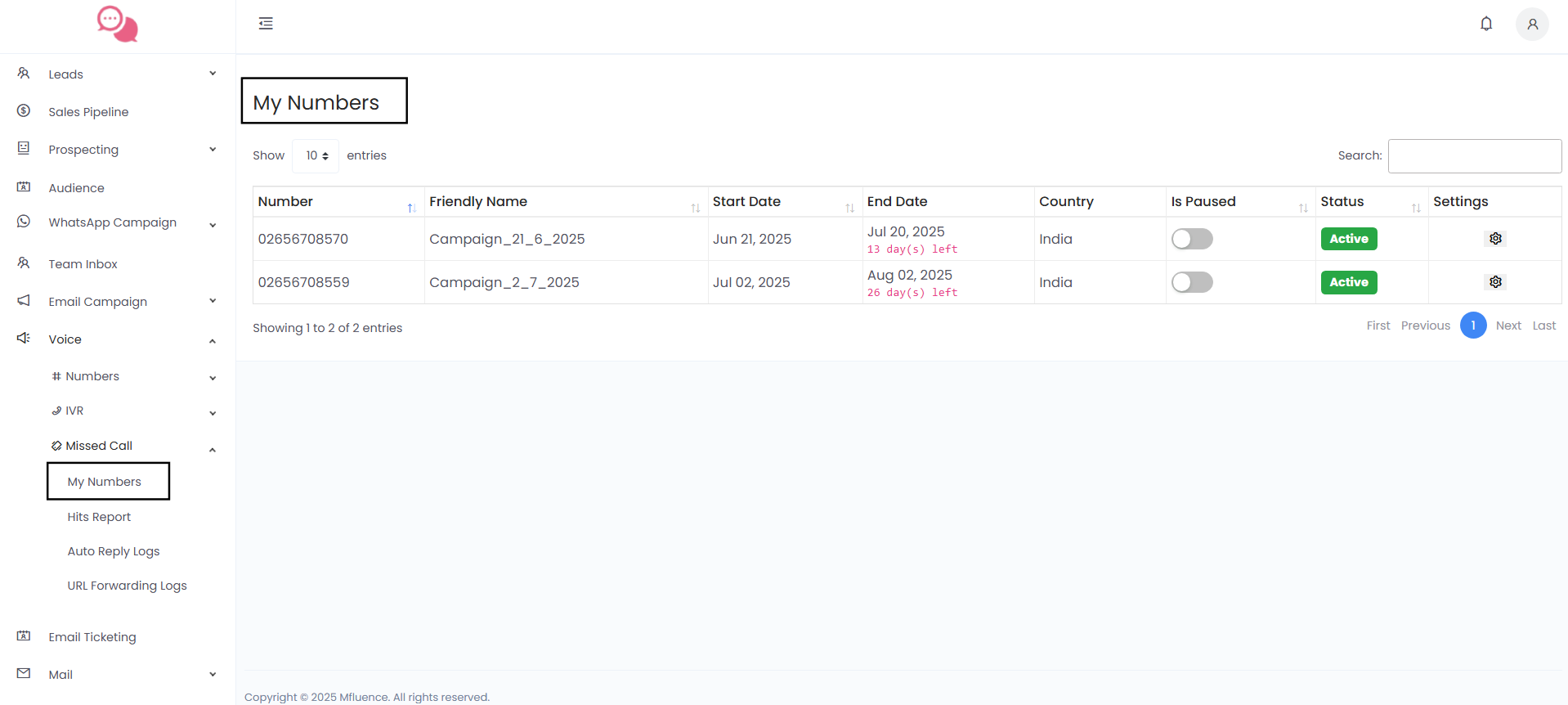
Task: Sort table by the Number column arrows
Action: (x=411, y=208)
